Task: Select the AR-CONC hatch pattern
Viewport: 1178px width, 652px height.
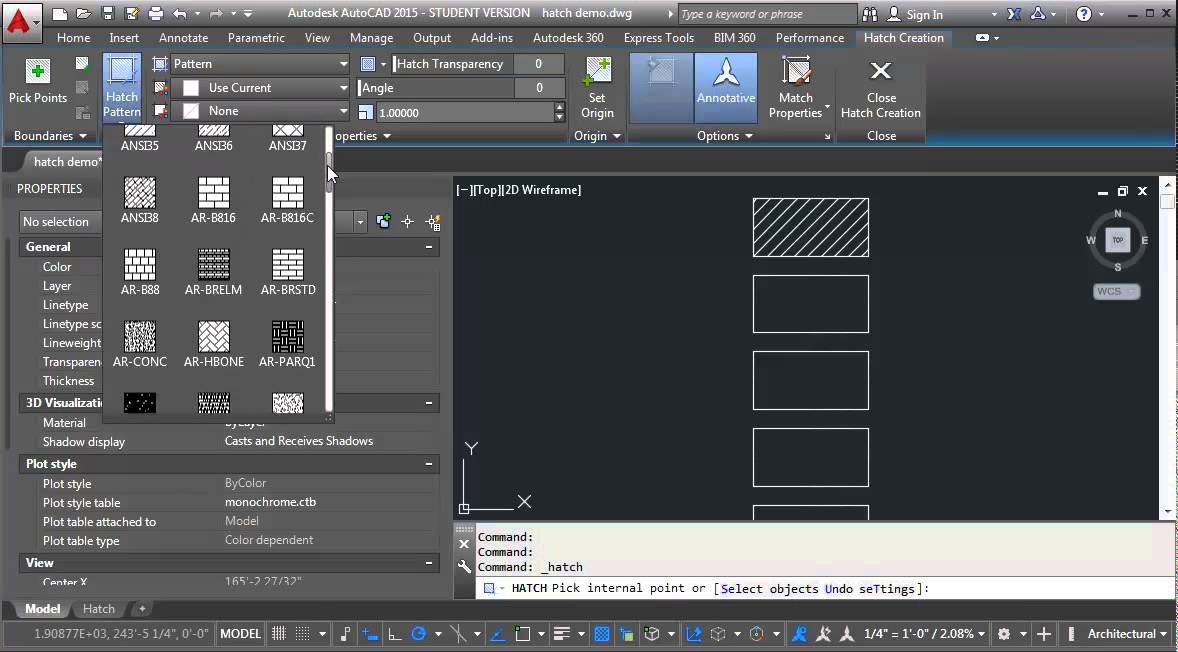Action: click(140, 344)
